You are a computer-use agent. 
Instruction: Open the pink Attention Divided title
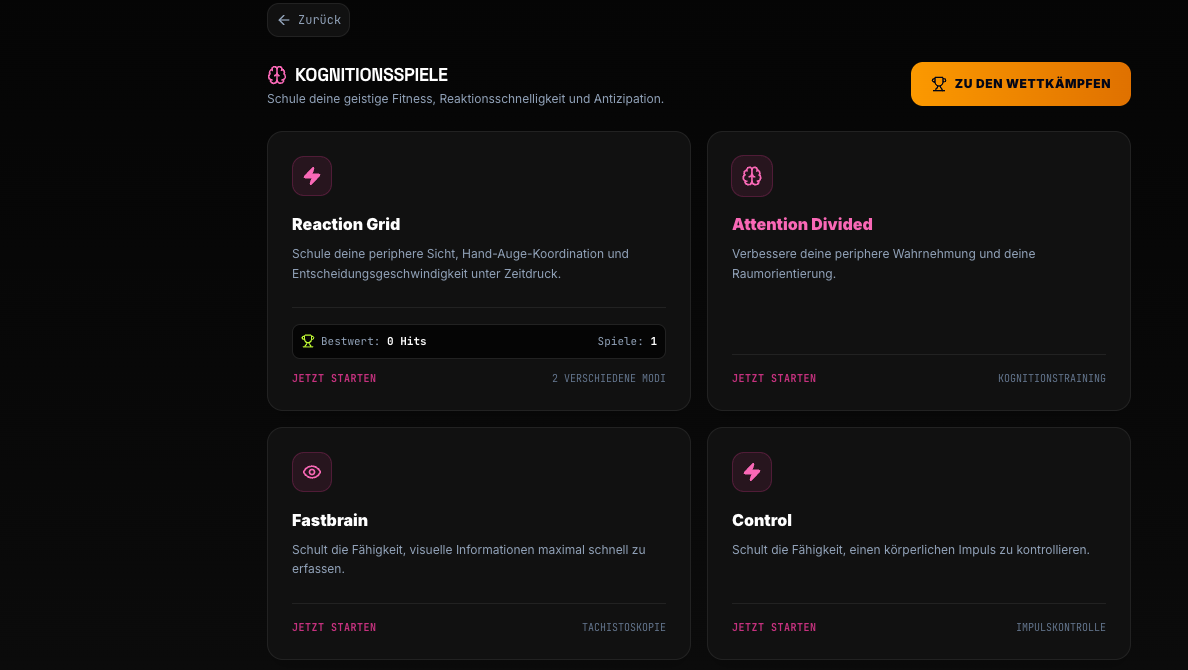click(x=802, y=224)
